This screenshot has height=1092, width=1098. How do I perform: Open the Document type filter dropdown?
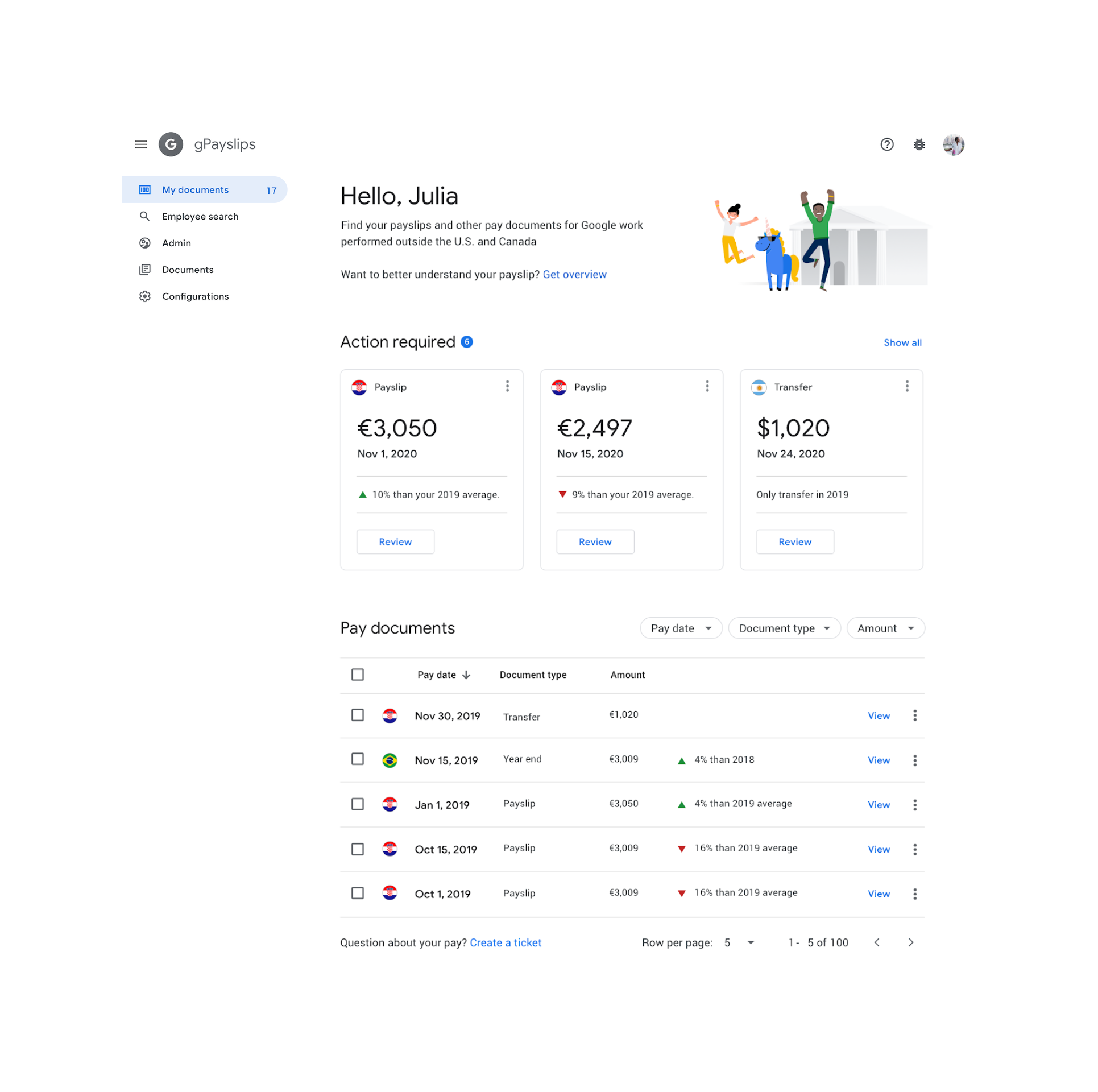[x=784, y=628]
